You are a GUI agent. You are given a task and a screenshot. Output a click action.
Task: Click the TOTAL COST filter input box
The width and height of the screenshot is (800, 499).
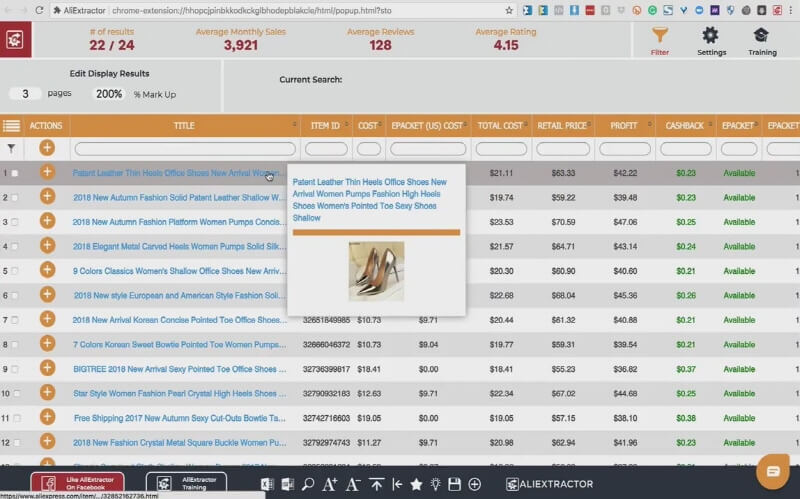tap(501, 149)
